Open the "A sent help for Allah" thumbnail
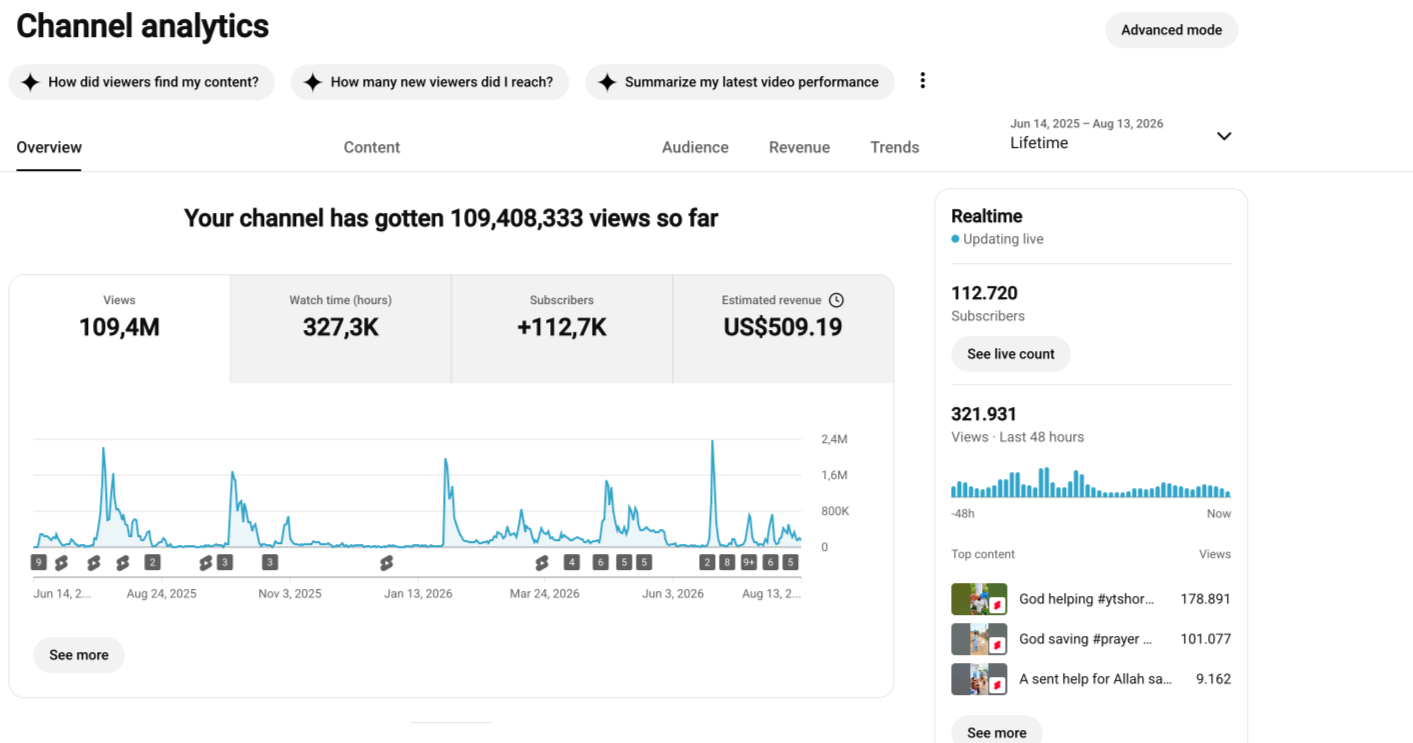The image size is (1413, 743). (978, 679)
